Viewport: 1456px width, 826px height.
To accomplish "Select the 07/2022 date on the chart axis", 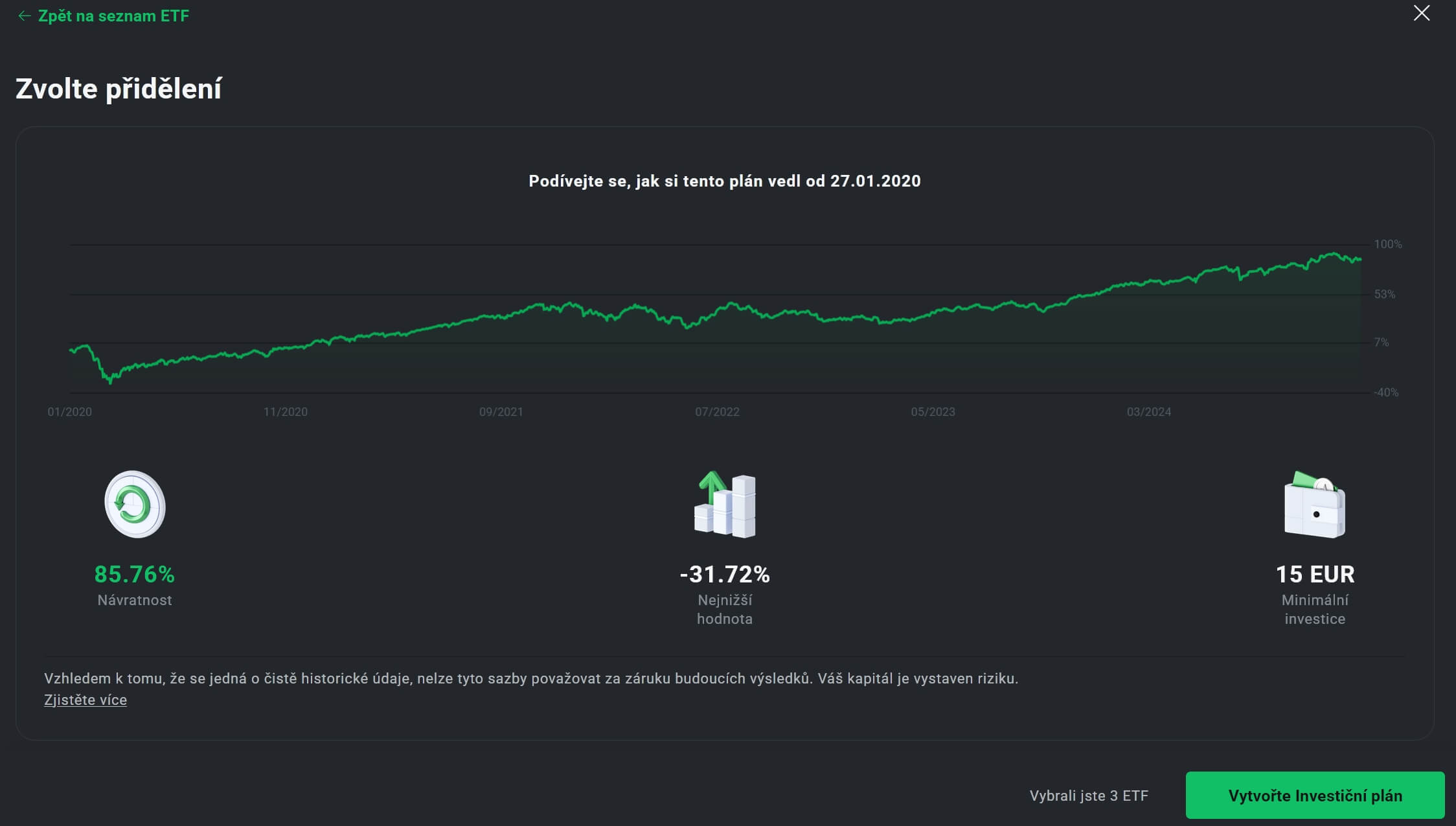I will (717, 412).
